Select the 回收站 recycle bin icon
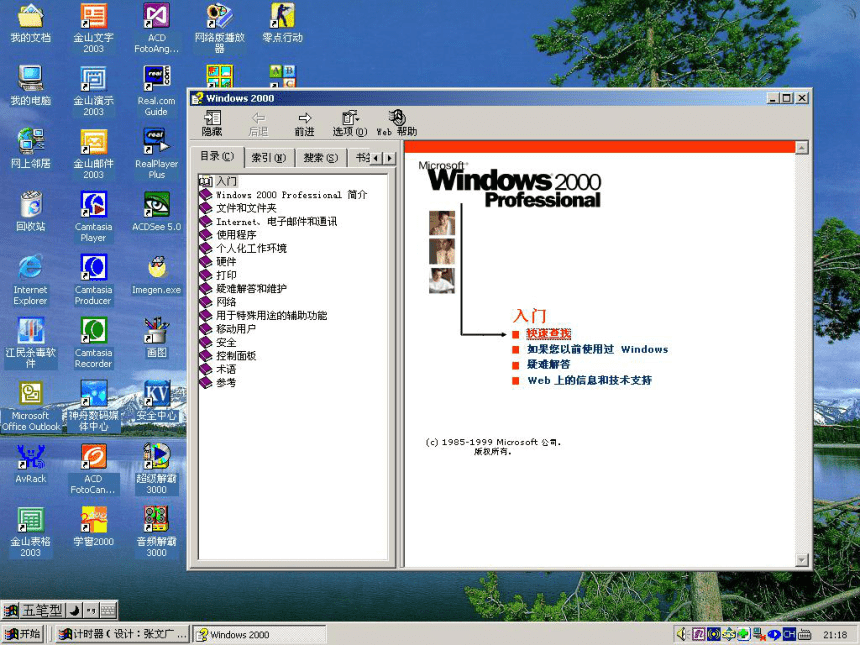The image size is (860, 645). pos(31,212)
